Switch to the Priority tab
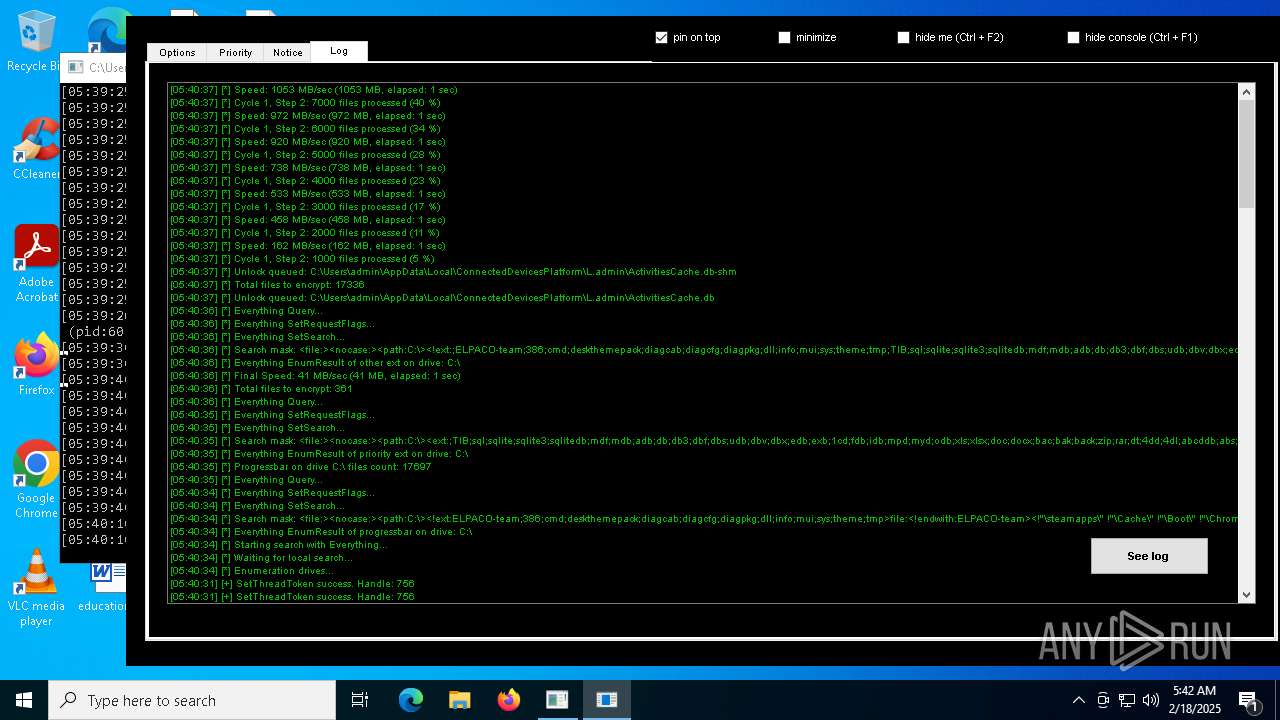Viewport: 1280px width, 720px height. (x=235, y=53)
